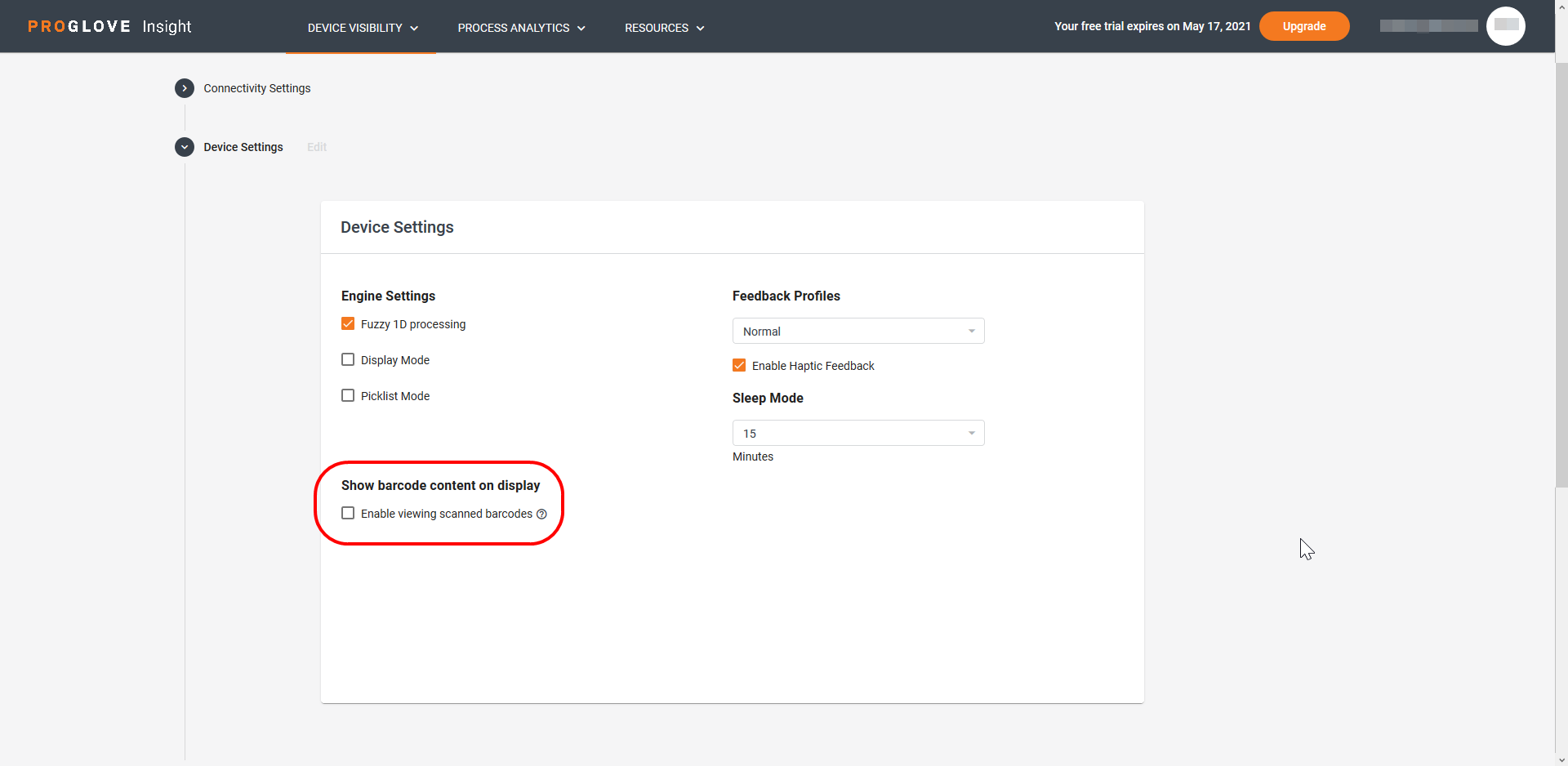
Task: Click the Upgrade button
Action: click(x=1304, y=26)
